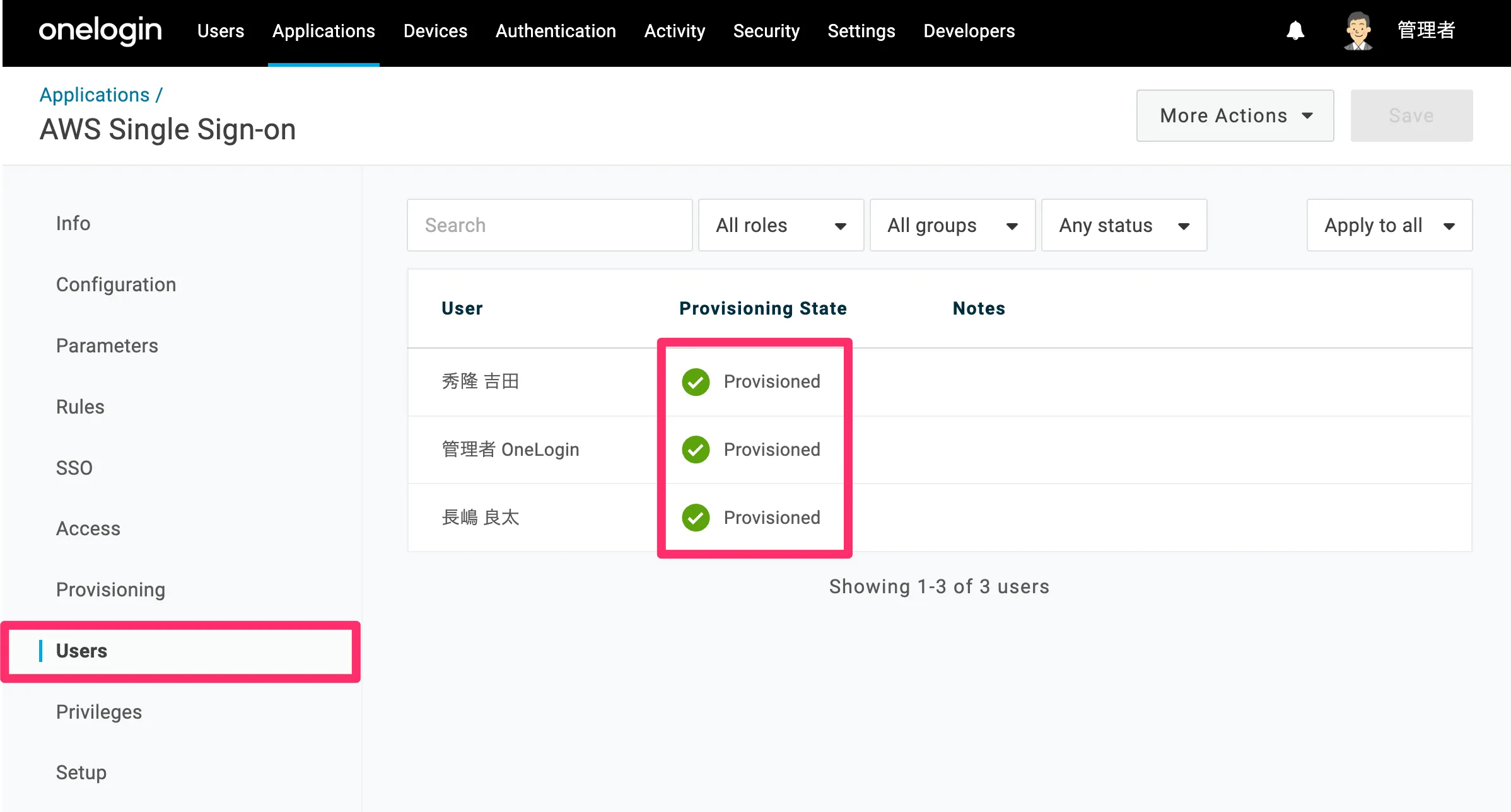Open the Any status dropdown
1511x812 pixels.
[1124, 226]
